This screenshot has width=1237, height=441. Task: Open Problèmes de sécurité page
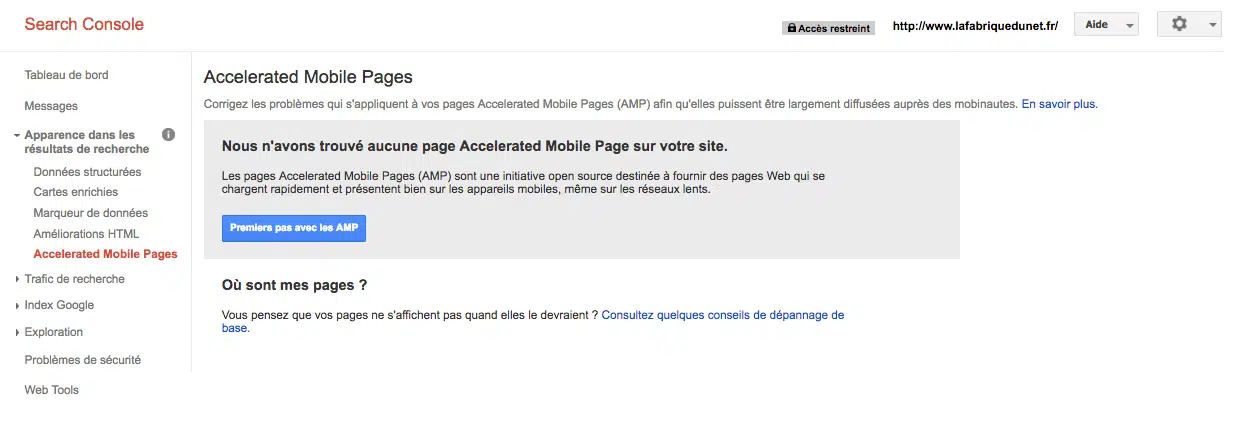coord(82,360)
